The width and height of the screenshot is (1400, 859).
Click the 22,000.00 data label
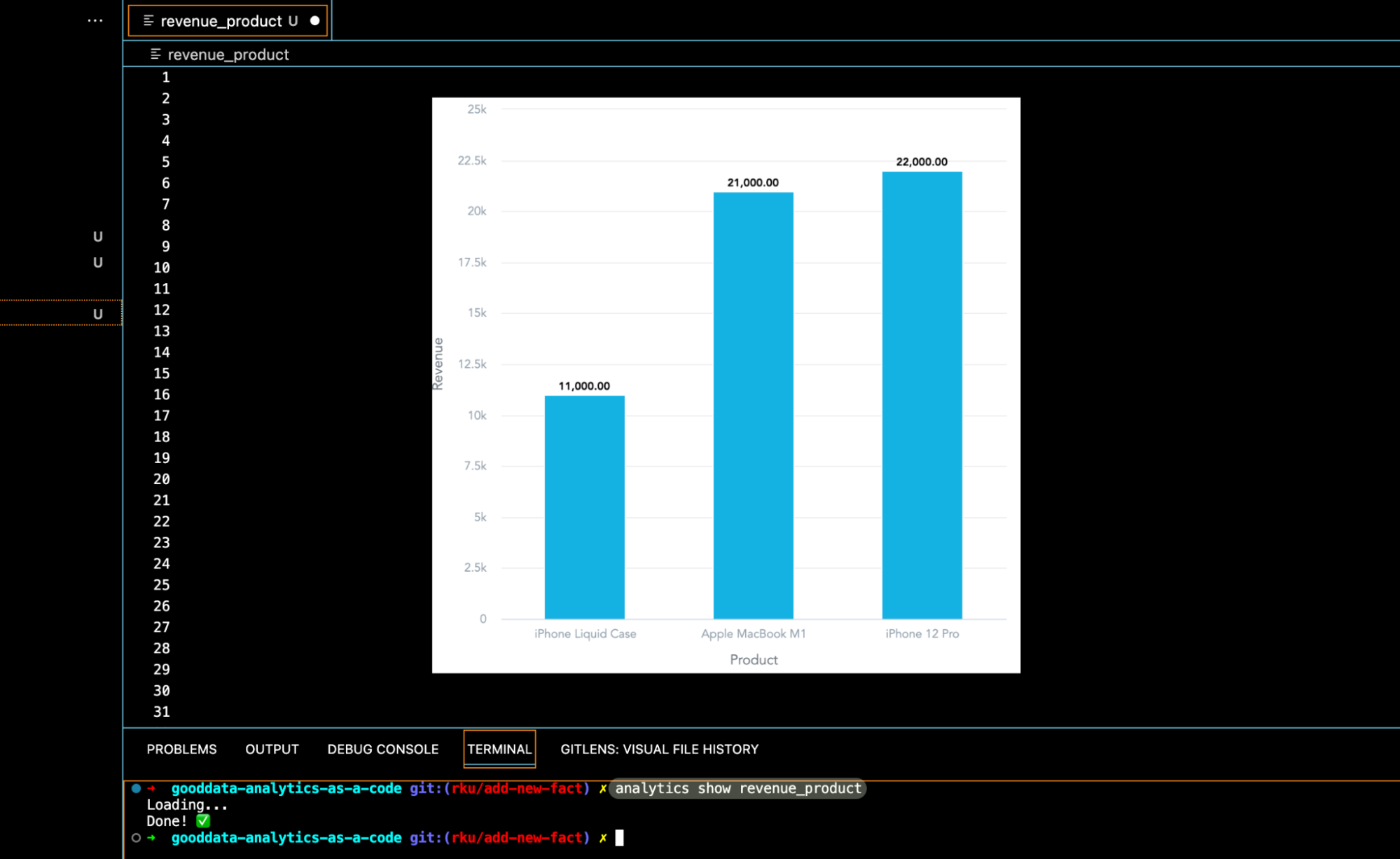[922, 162]
